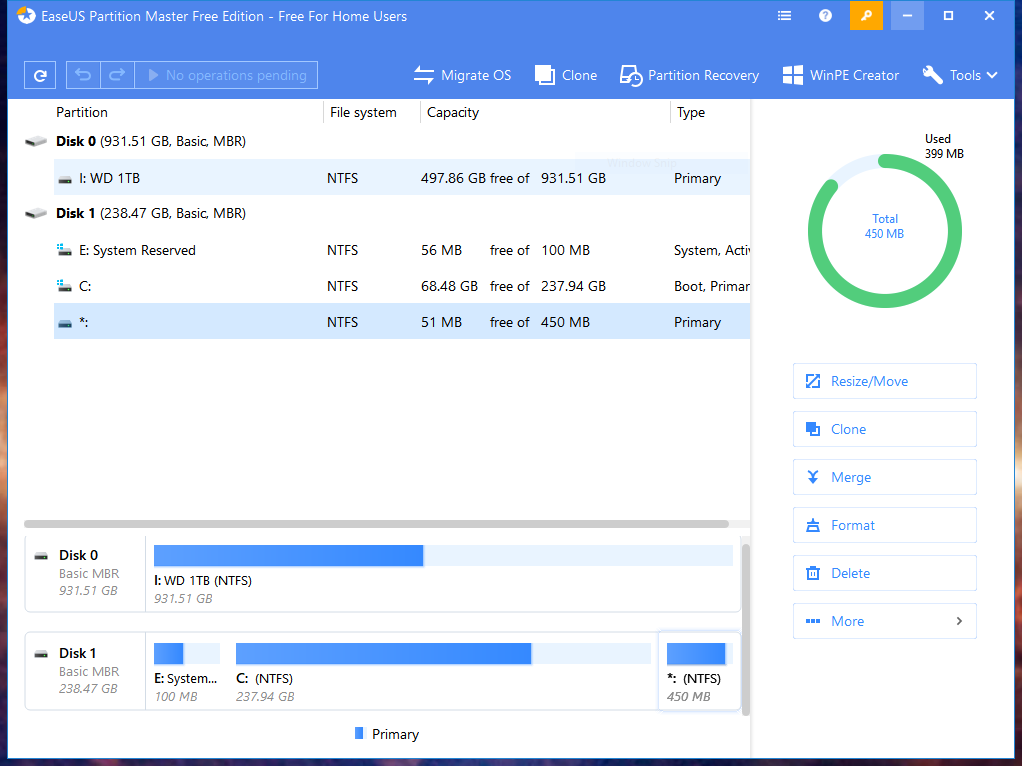Select the I: WD 1TB partition row
Screen dimensions: 1022x766
(x=402, y=178)
